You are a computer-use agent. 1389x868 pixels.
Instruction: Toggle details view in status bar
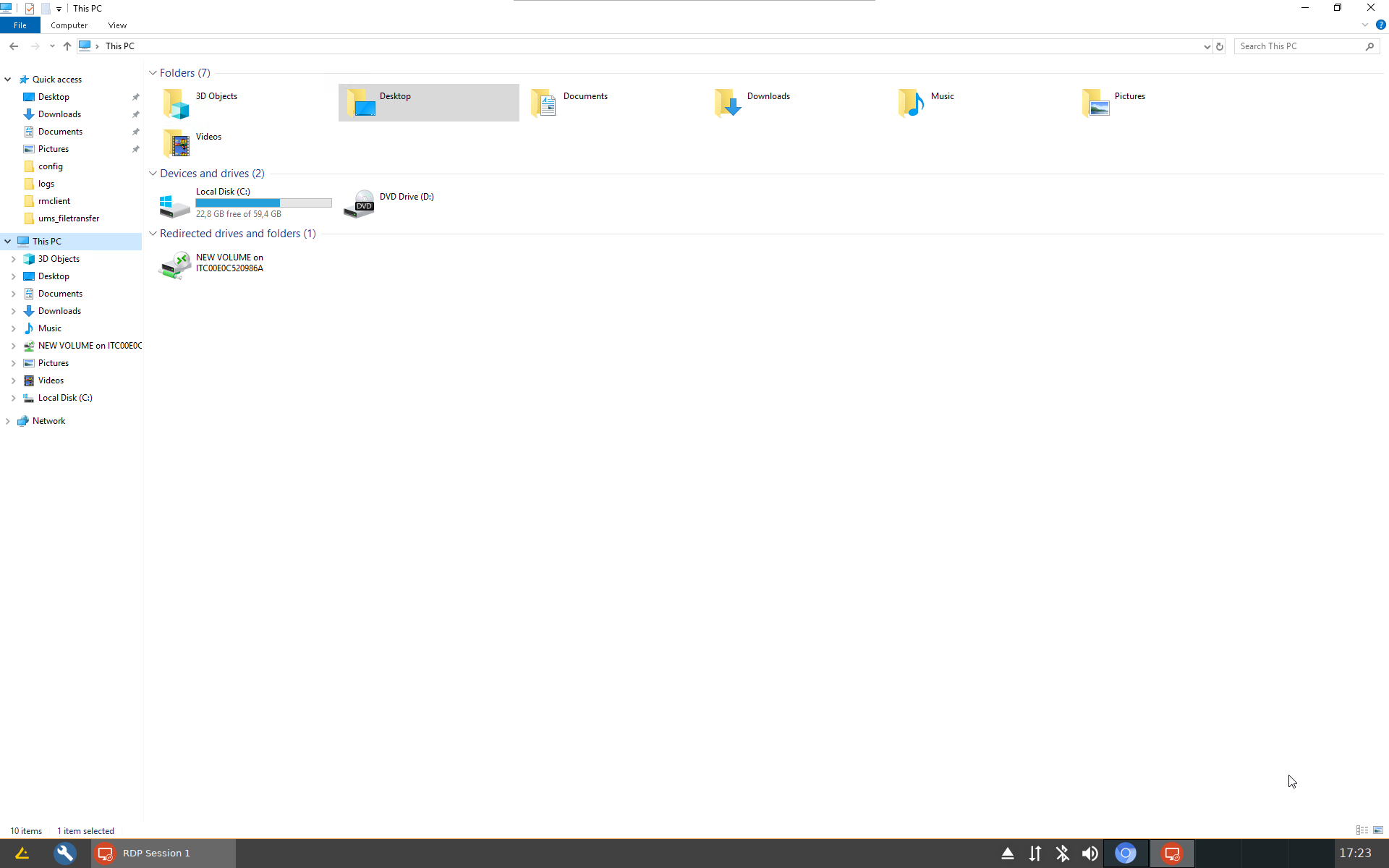coord(1362,830)
